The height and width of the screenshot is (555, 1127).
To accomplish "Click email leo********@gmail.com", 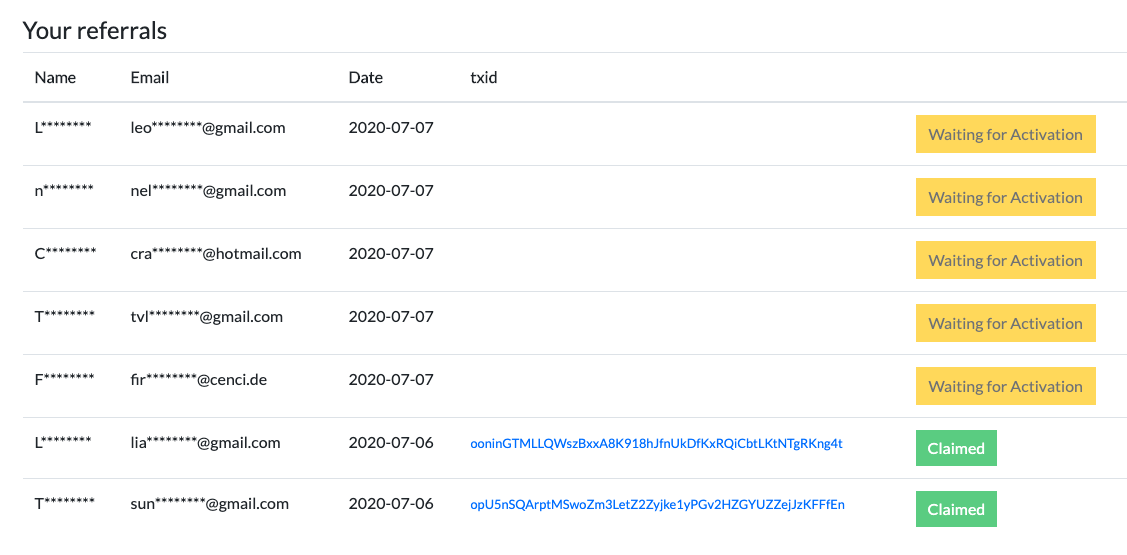I will click(208, 128).
